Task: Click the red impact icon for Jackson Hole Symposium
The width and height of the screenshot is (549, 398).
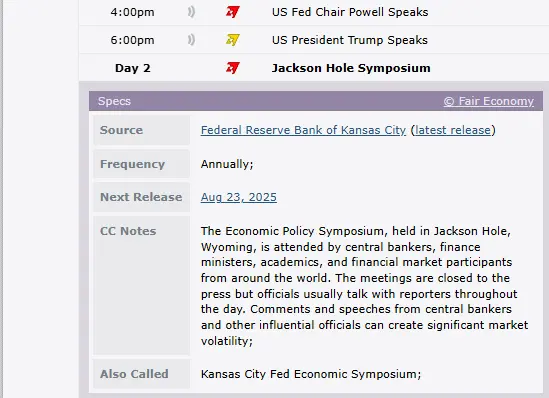Action: point(232,68)
